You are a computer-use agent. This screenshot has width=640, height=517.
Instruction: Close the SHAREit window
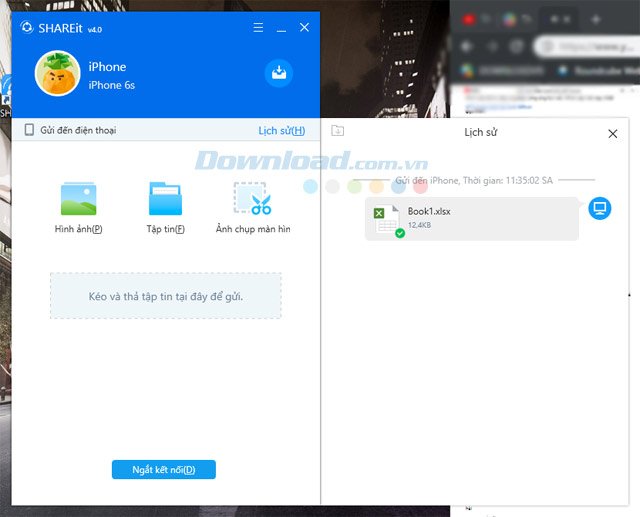tap(304, 27)
